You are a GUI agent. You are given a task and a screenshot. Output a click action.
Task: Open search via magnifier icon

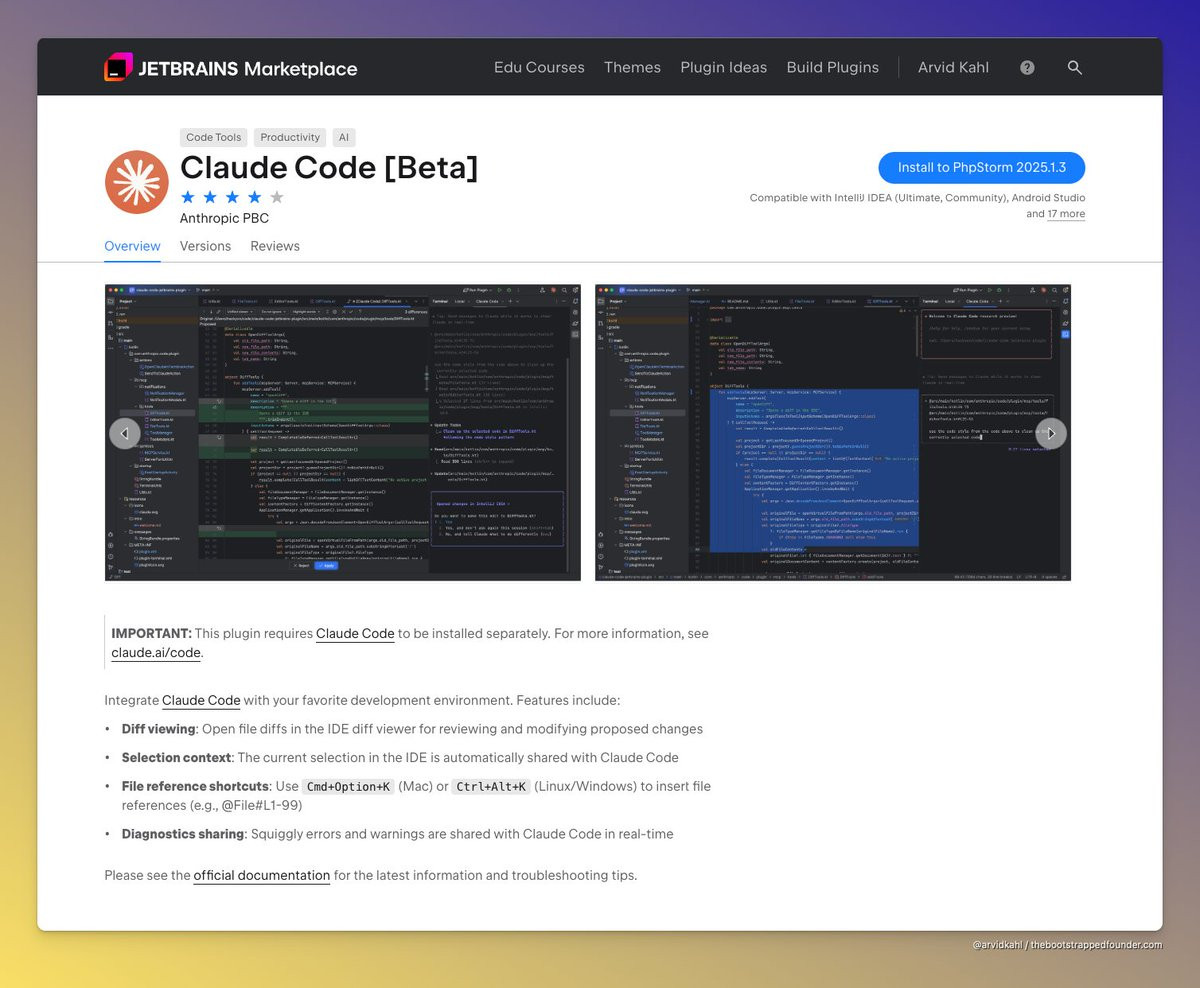click(1075, 68)
